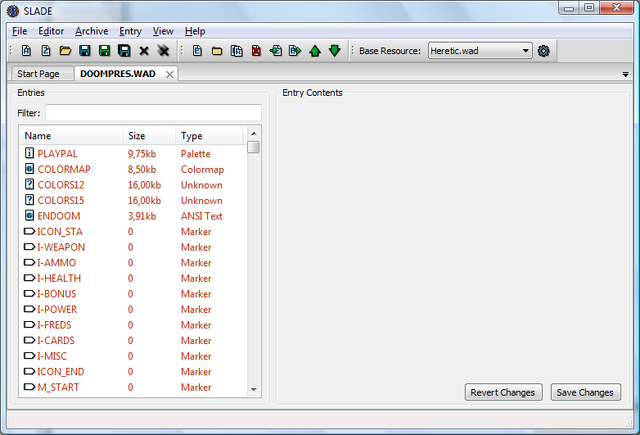This screenshot has width=640, height=435.
Task: Open the Editor menu
Action: pos(51,31)
